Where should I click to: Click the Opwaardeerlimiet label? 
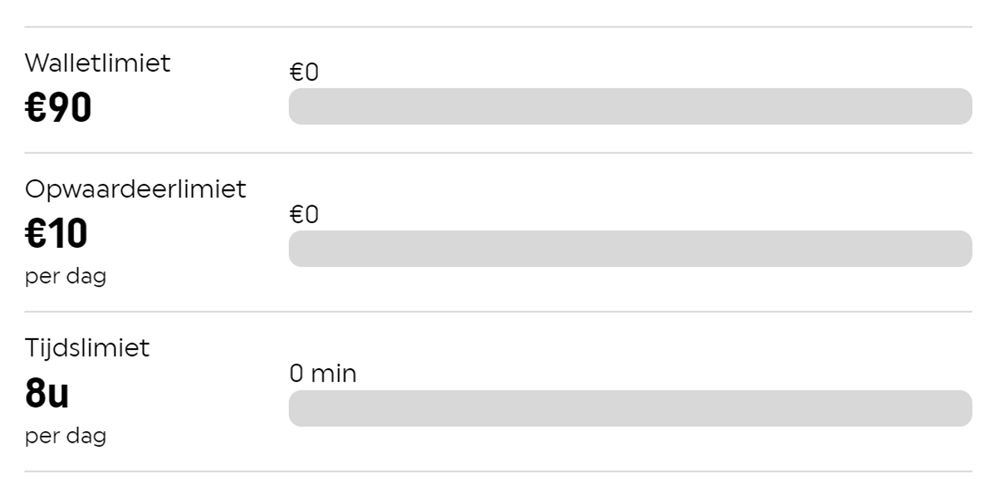click(135, 189)
